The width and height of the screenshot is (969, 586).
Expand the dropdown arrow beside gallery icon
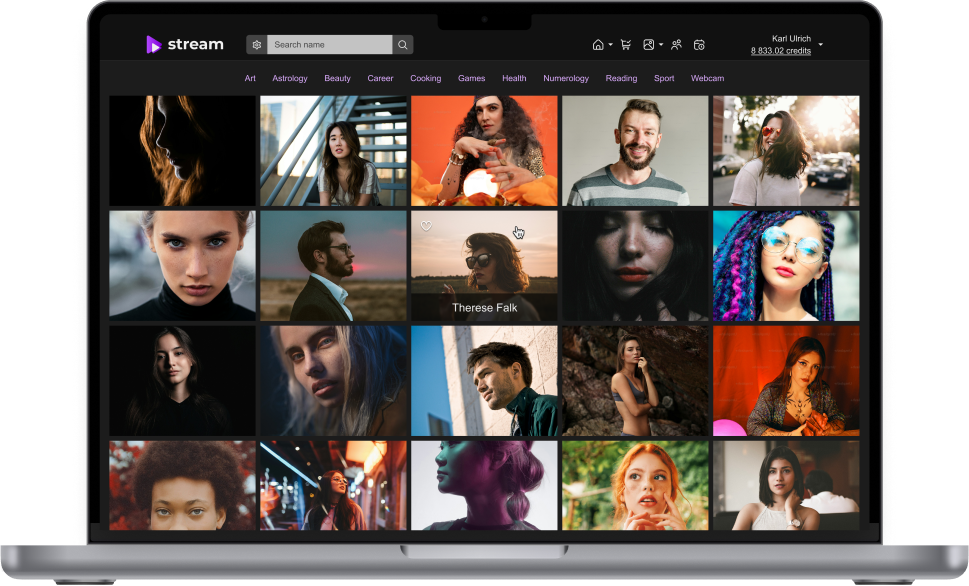661,45
